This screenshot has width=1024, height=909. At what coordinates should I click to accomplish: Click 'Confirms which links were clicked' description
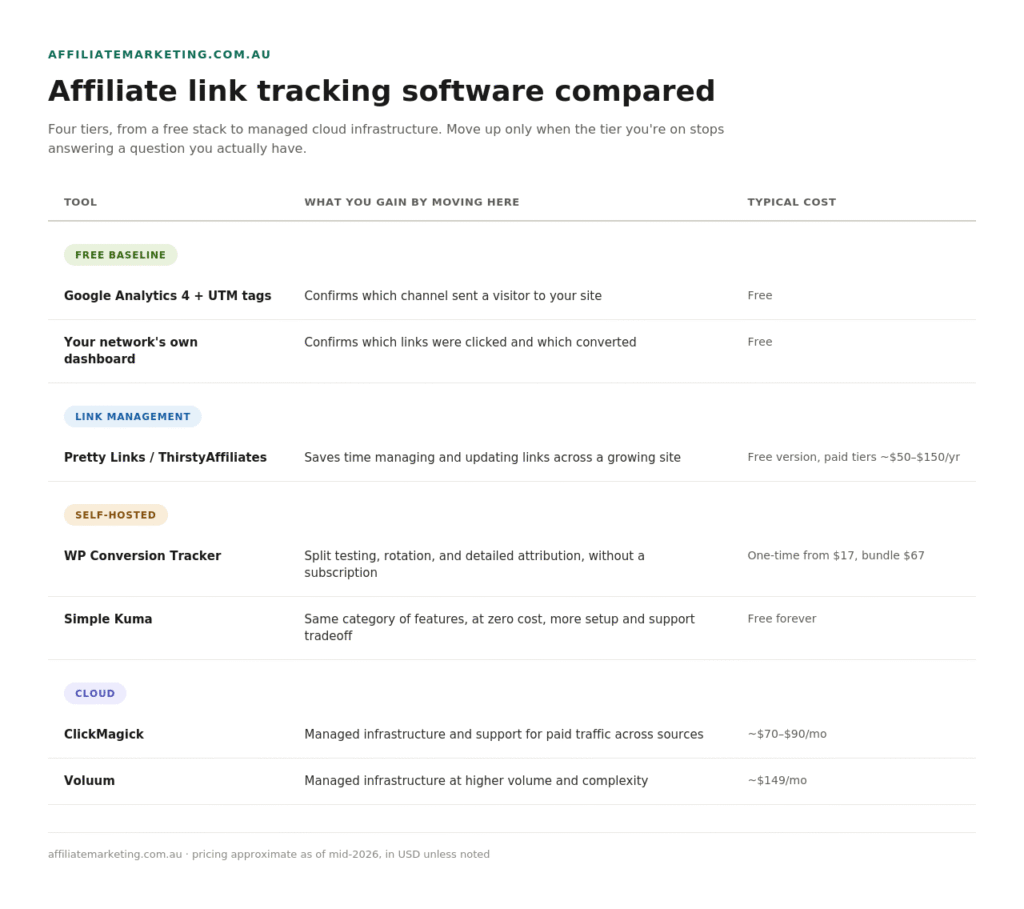click(470, 342)
